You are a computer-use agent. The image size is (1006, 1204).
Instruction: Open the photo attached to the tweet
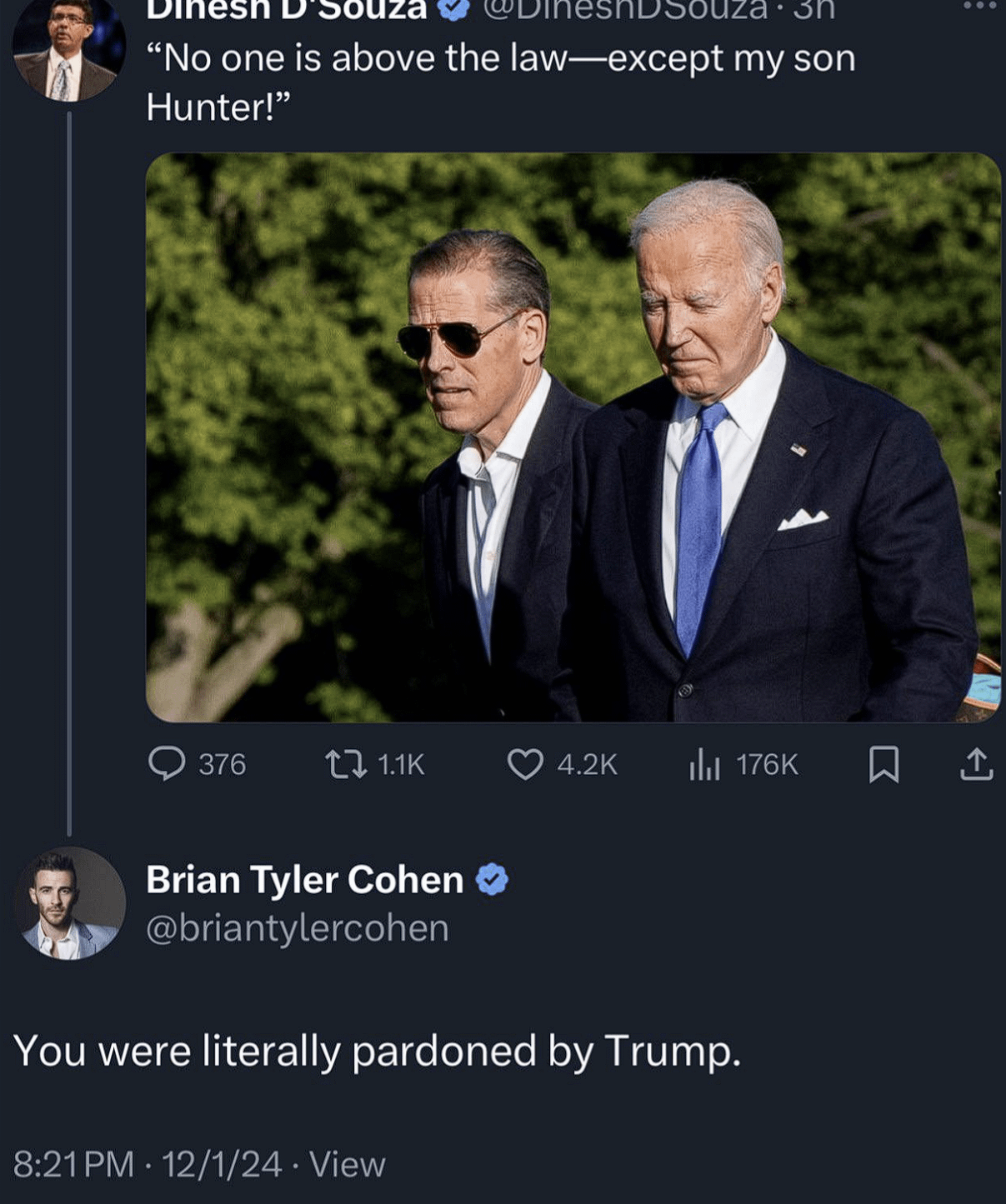pos(573,437)
